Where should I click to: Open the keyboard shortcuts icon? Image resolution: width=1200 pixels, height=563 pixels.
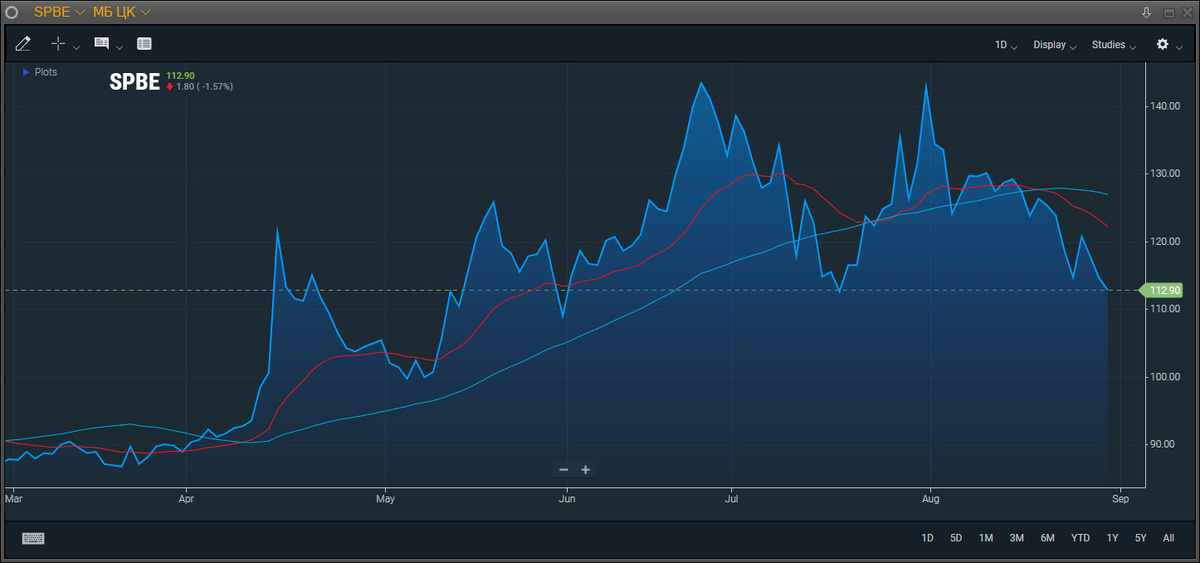(x=33, y=538)
